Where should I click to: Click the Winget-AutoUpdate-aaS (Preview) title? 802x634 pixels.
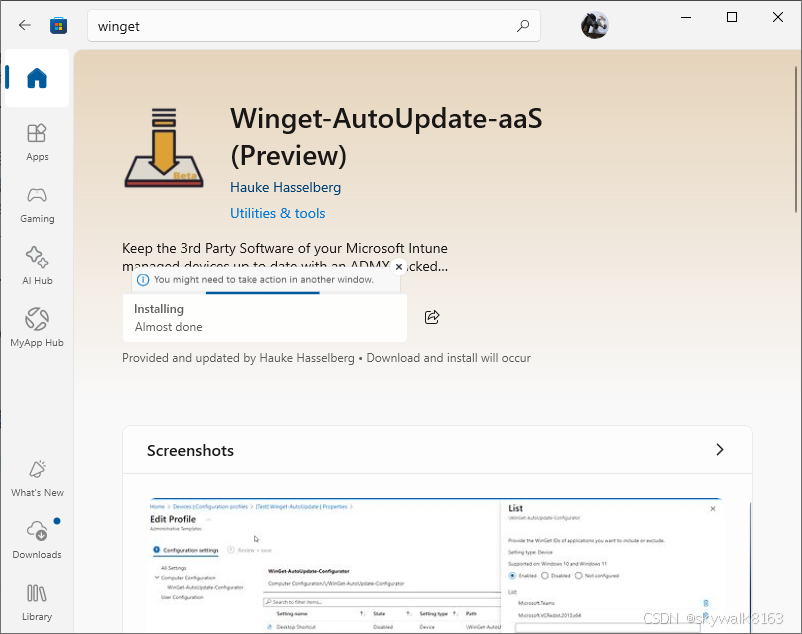(x=386, y=137)
